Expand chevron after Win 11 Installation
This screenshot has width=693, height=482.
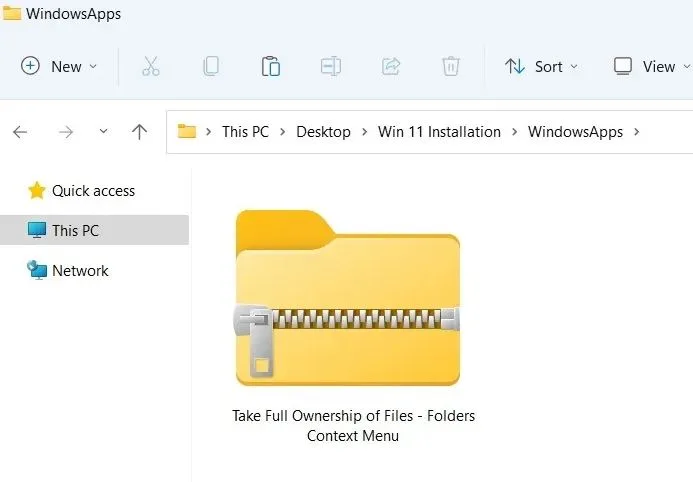point(515,132)
